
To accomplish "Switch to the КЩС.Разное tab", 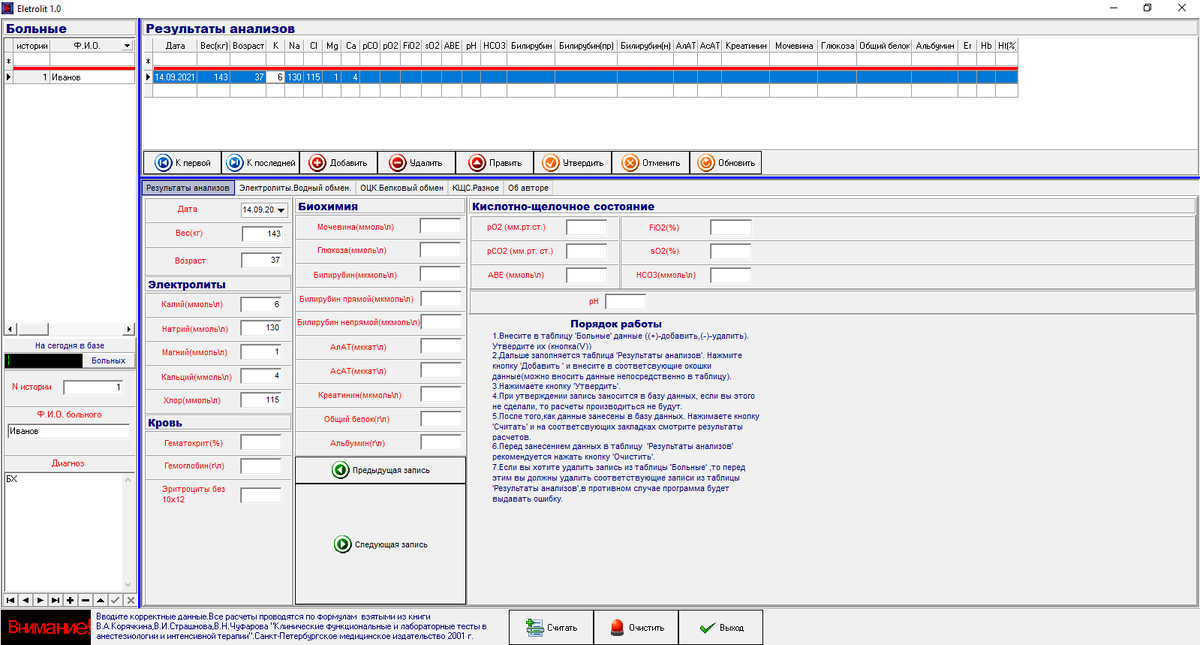I will pyautogui.click(x=475, y=187).
